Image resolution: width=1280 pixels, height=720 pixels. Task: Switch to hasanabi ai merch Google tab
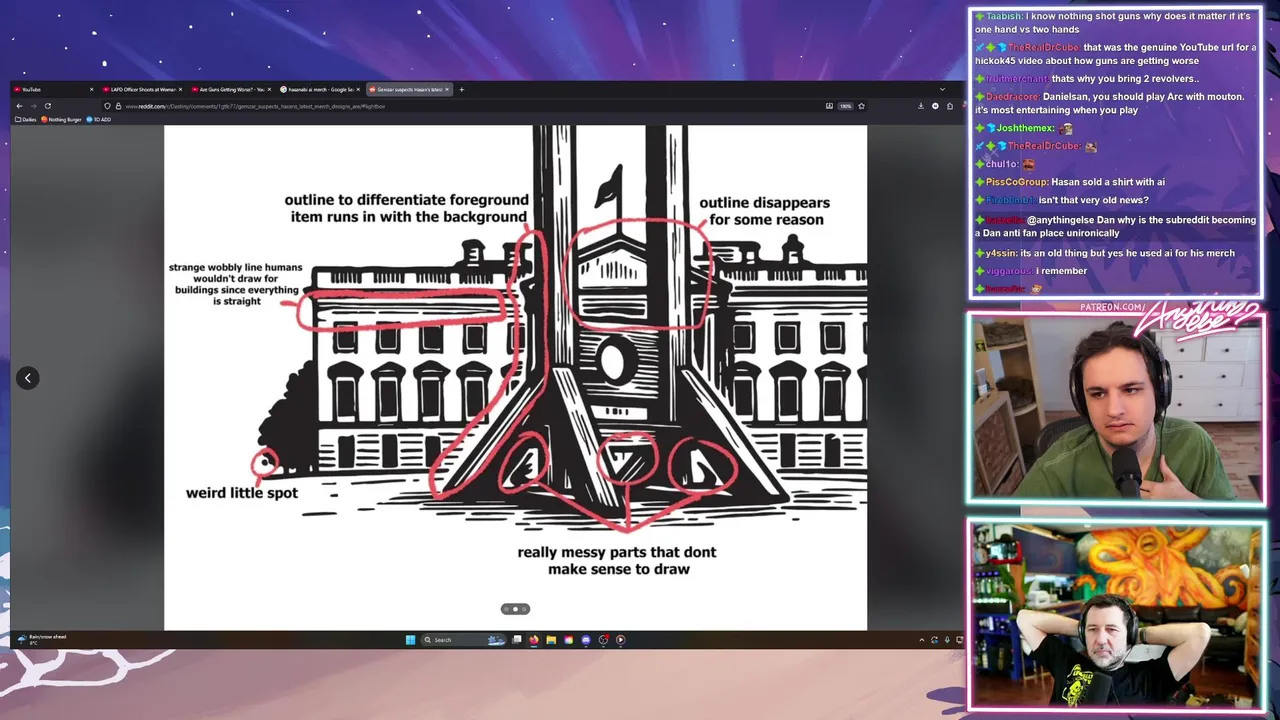click(319, 89)
